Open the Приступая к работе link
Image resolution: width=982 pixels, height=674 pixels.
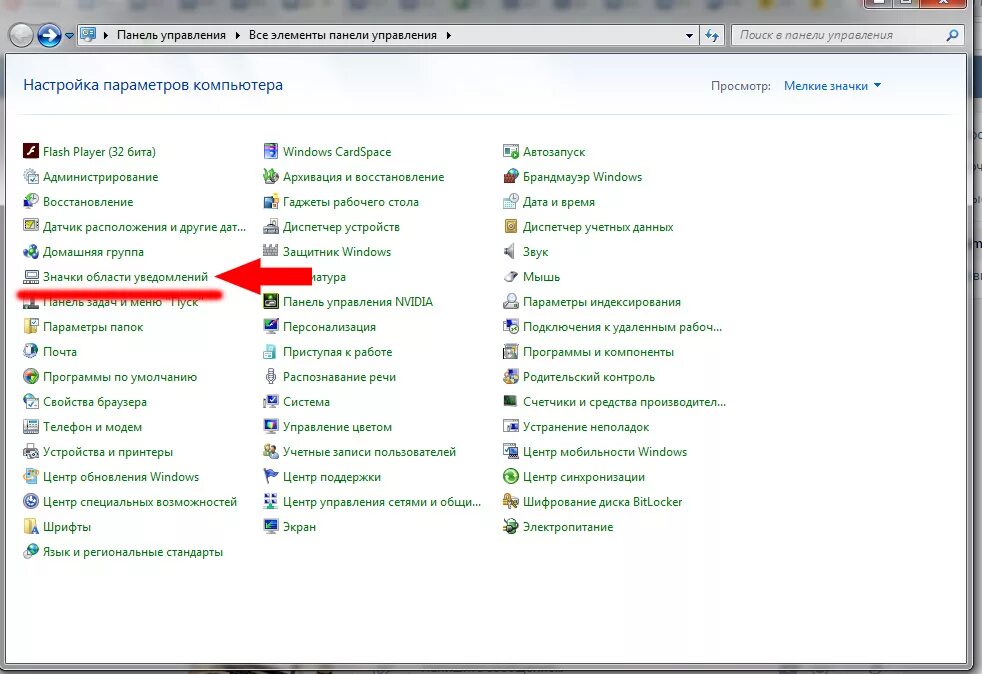tap(337, 352)
